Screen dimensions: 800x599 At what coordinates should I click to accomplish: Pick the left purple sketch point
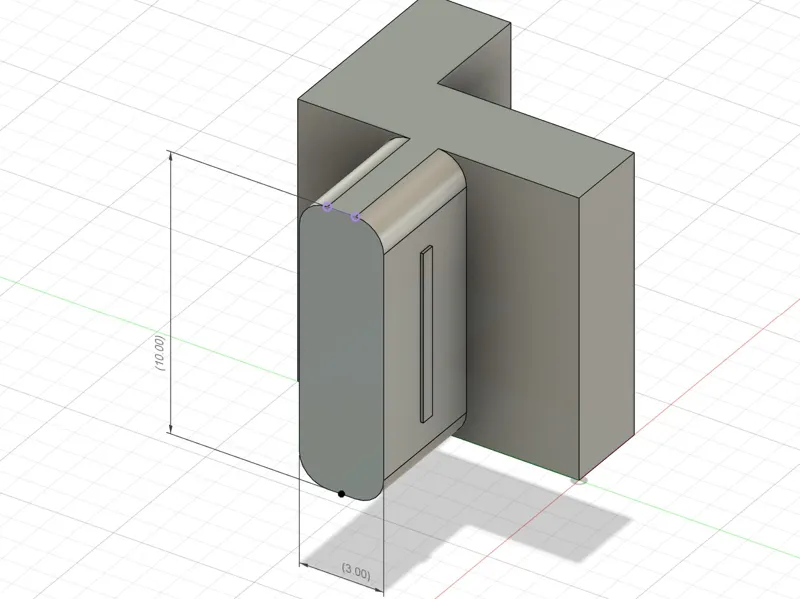(x=328, y=207)
